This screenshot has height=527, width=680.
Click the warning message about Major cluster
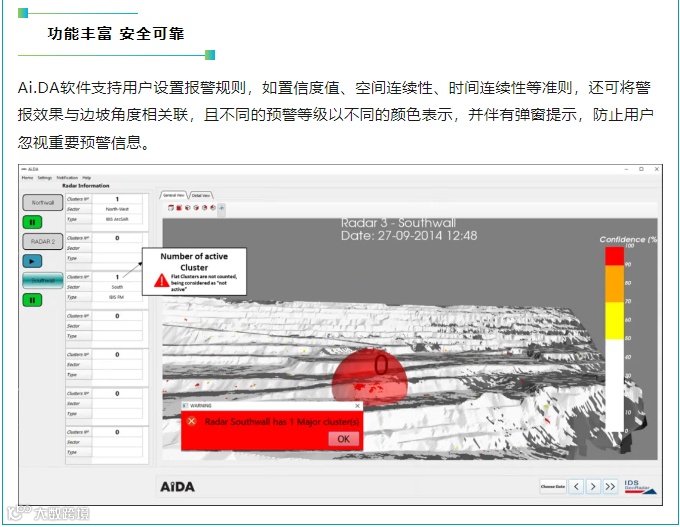[282, 422]
